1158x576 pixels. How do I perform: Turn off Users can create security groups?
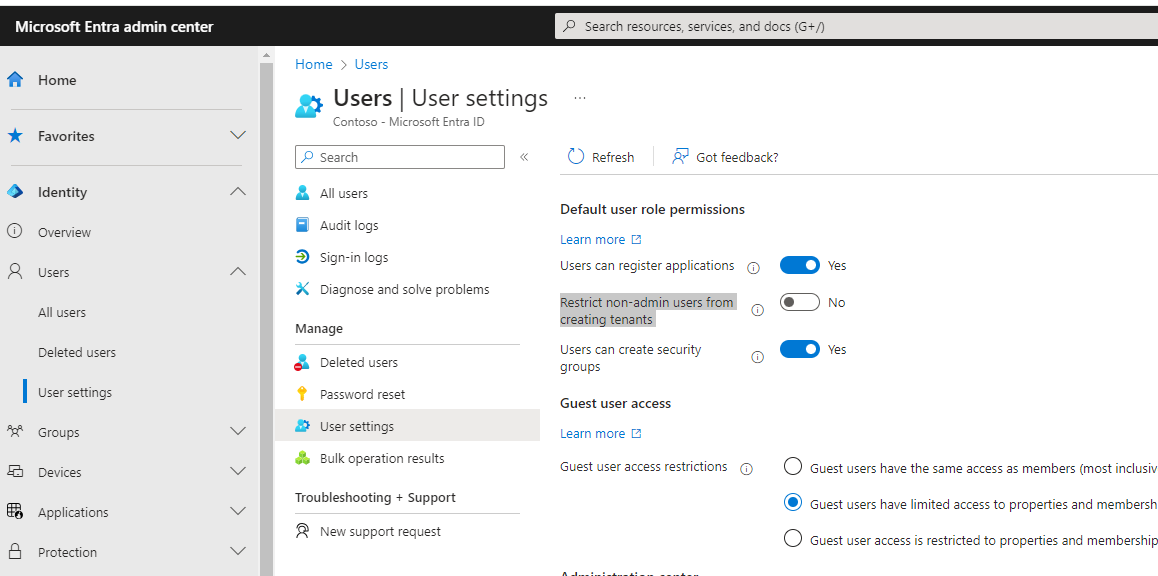tap(799, 348)
